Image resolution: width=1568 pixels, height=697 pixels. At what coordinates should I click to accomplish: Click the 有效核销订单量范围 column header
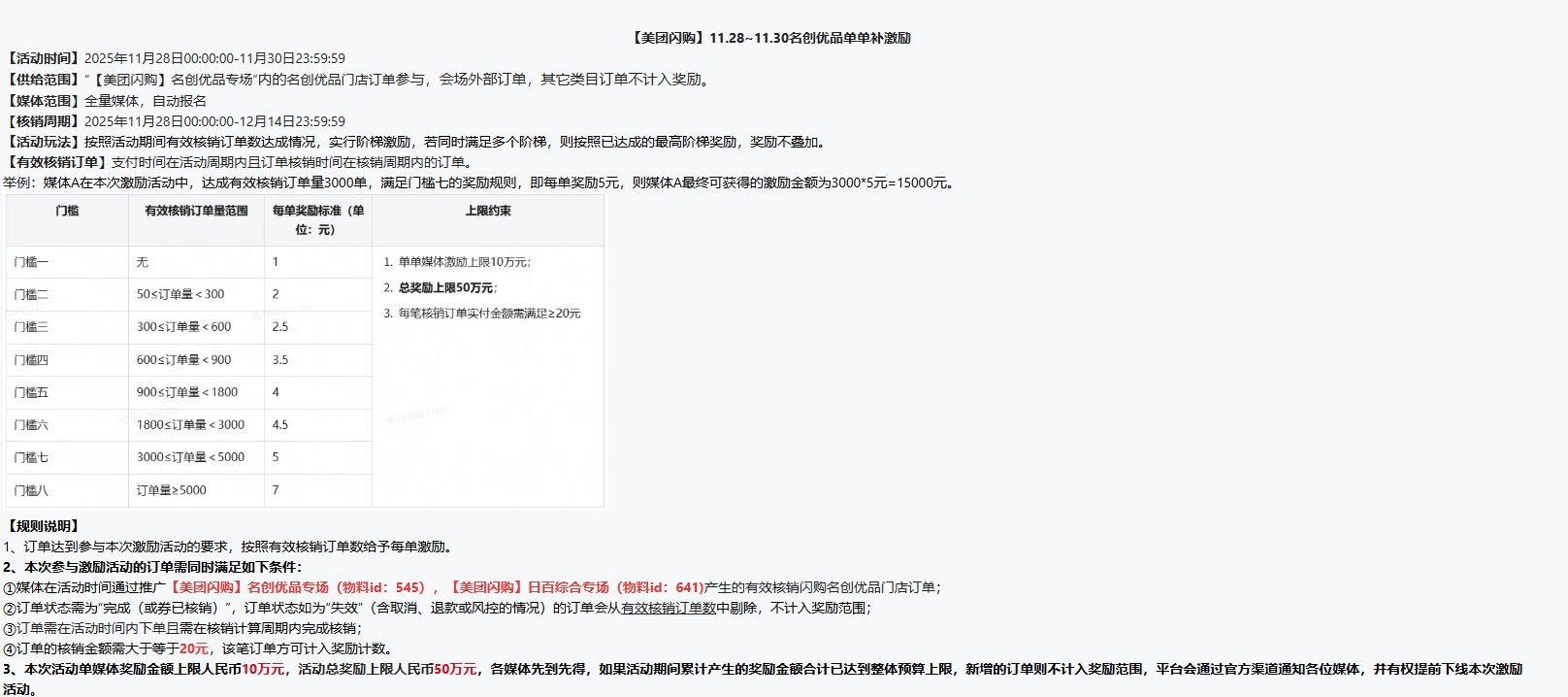tap(196, 211)
